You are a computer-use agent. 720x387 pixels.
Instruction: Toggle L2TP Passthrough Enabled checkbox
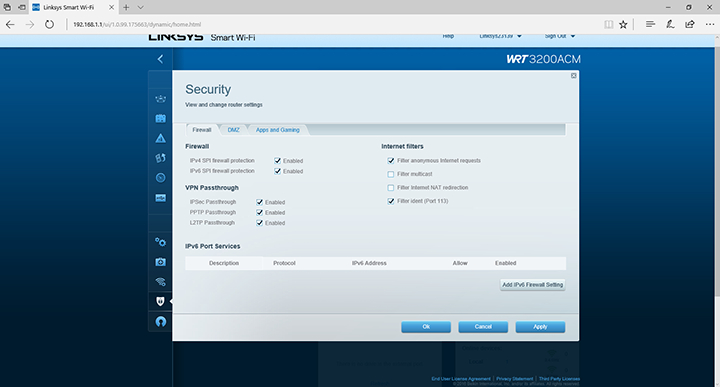pos(259,223)
